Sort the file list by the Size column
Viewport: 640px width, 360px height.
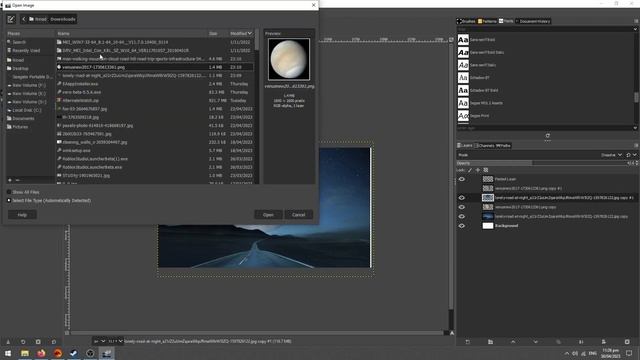click(217, 33)
